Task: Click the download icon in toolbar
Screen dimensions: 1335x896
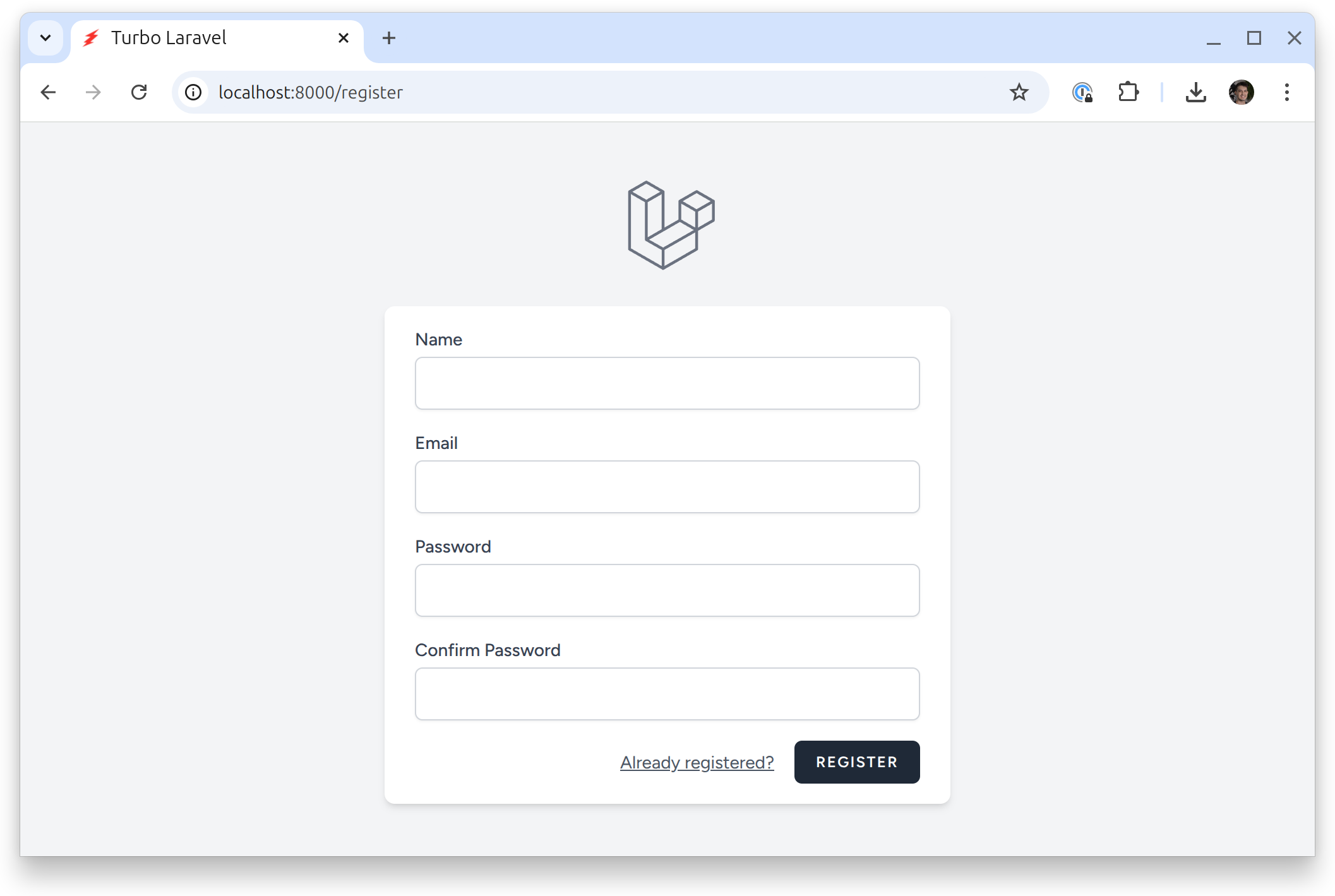Action: click(1197, 92)
